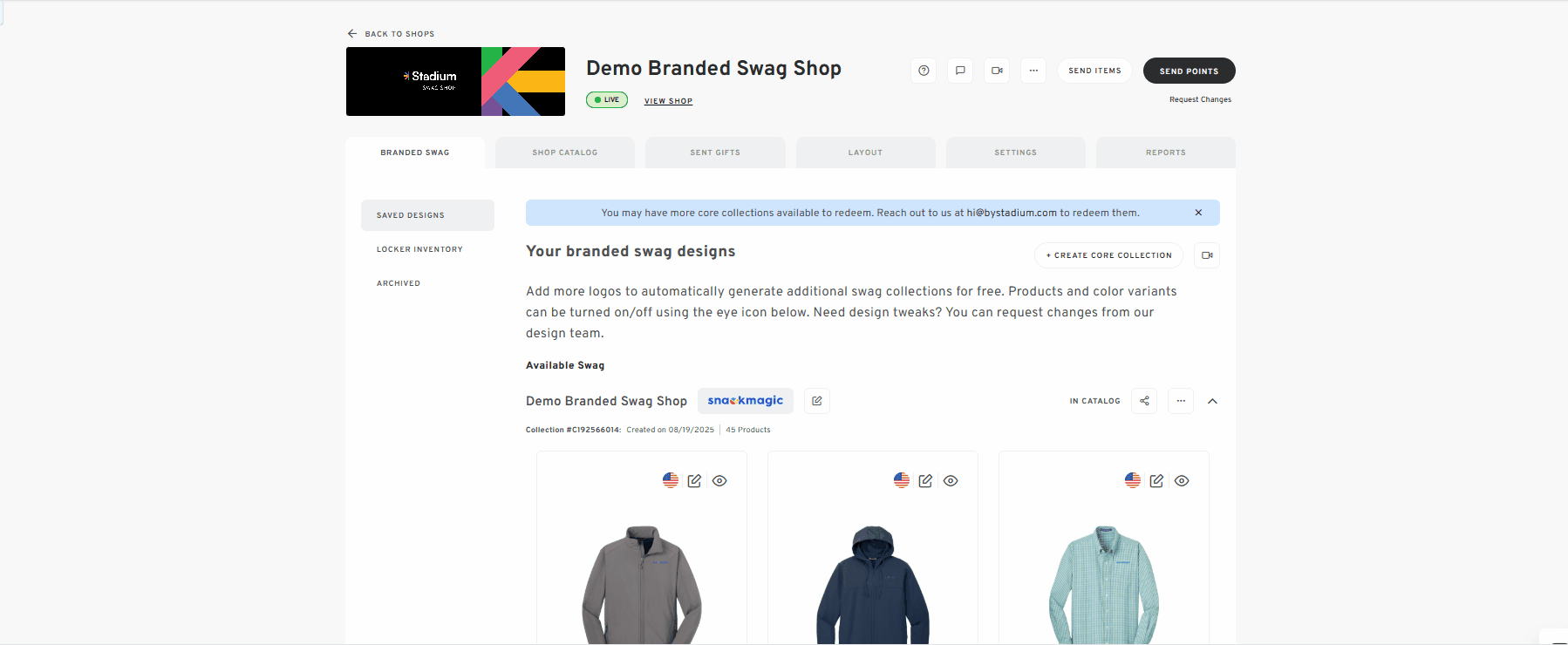Toggle eye icon on plaid shirt
Image resolution: width=1568 pixels, height=645 pixels.
pyautogui.click(x=1182, y=481)
